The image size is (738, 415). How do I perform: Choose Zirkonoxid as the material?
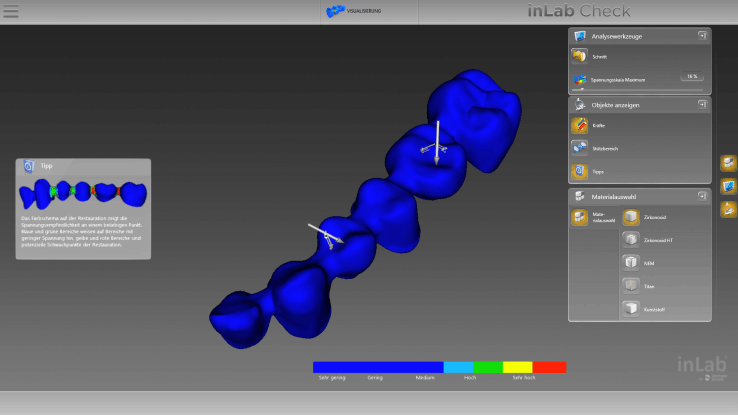[x=631, y=217]
